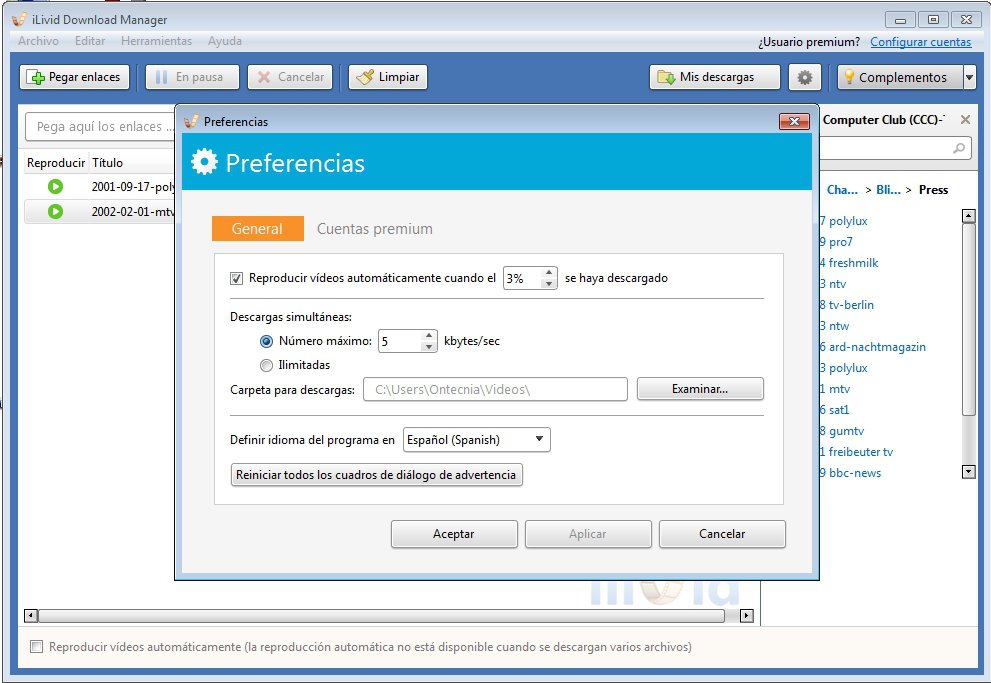Click the Reproducir column header

pos(56,162)
